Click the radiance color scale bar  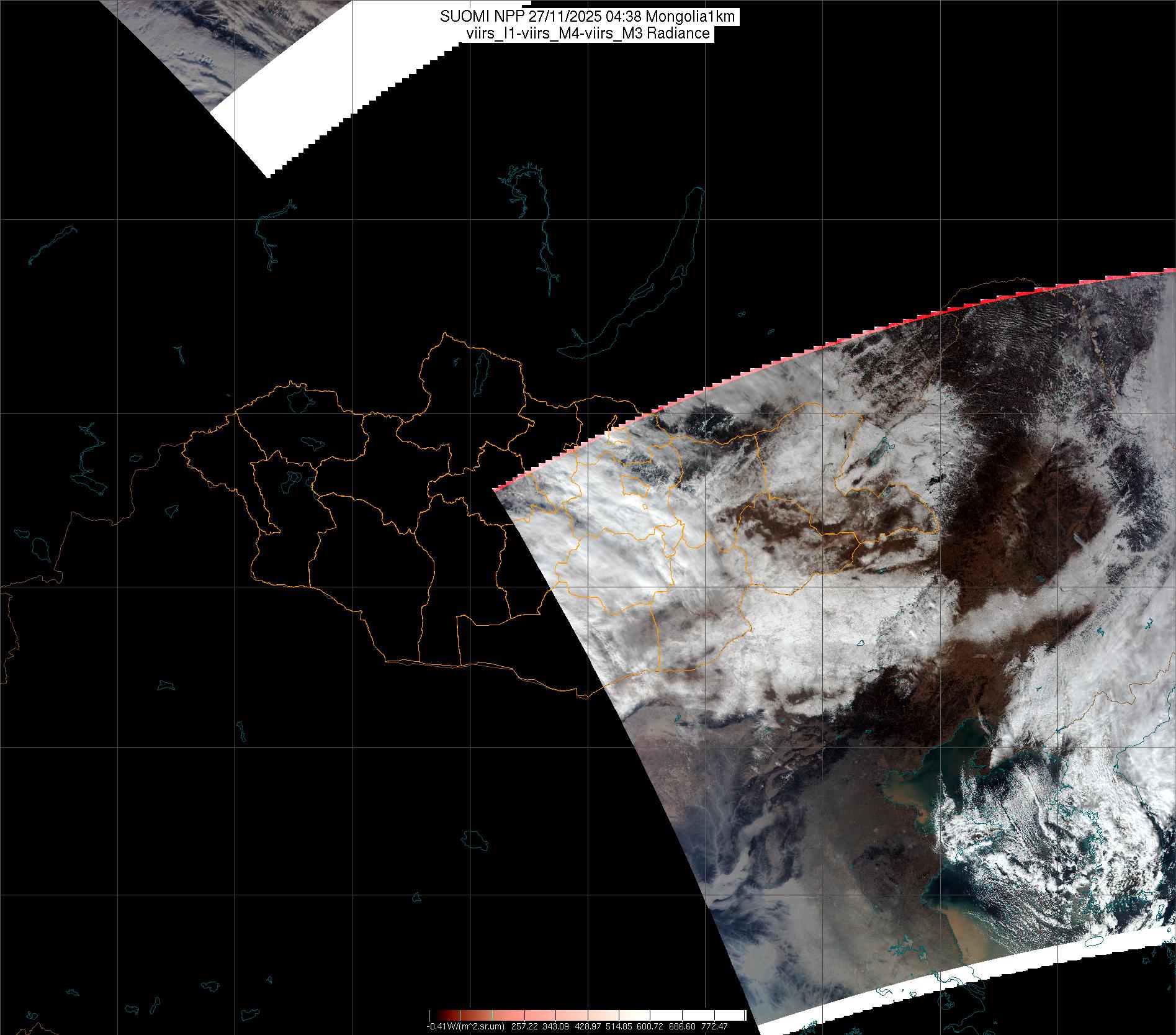[587, 1015]
